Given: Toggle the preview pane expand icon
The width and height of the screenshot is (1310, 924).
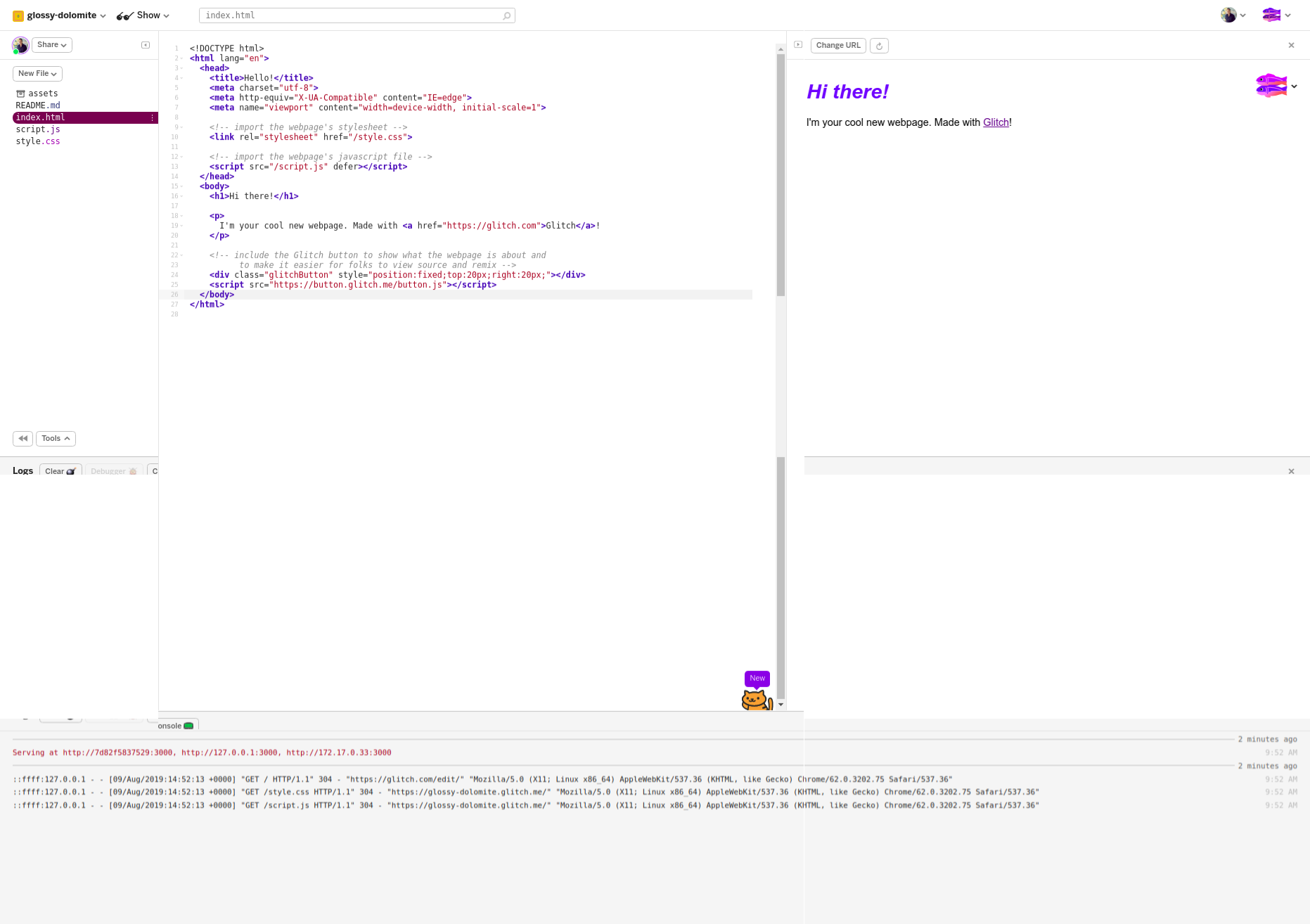Looking at the screenshot, I should pos(798,45).
